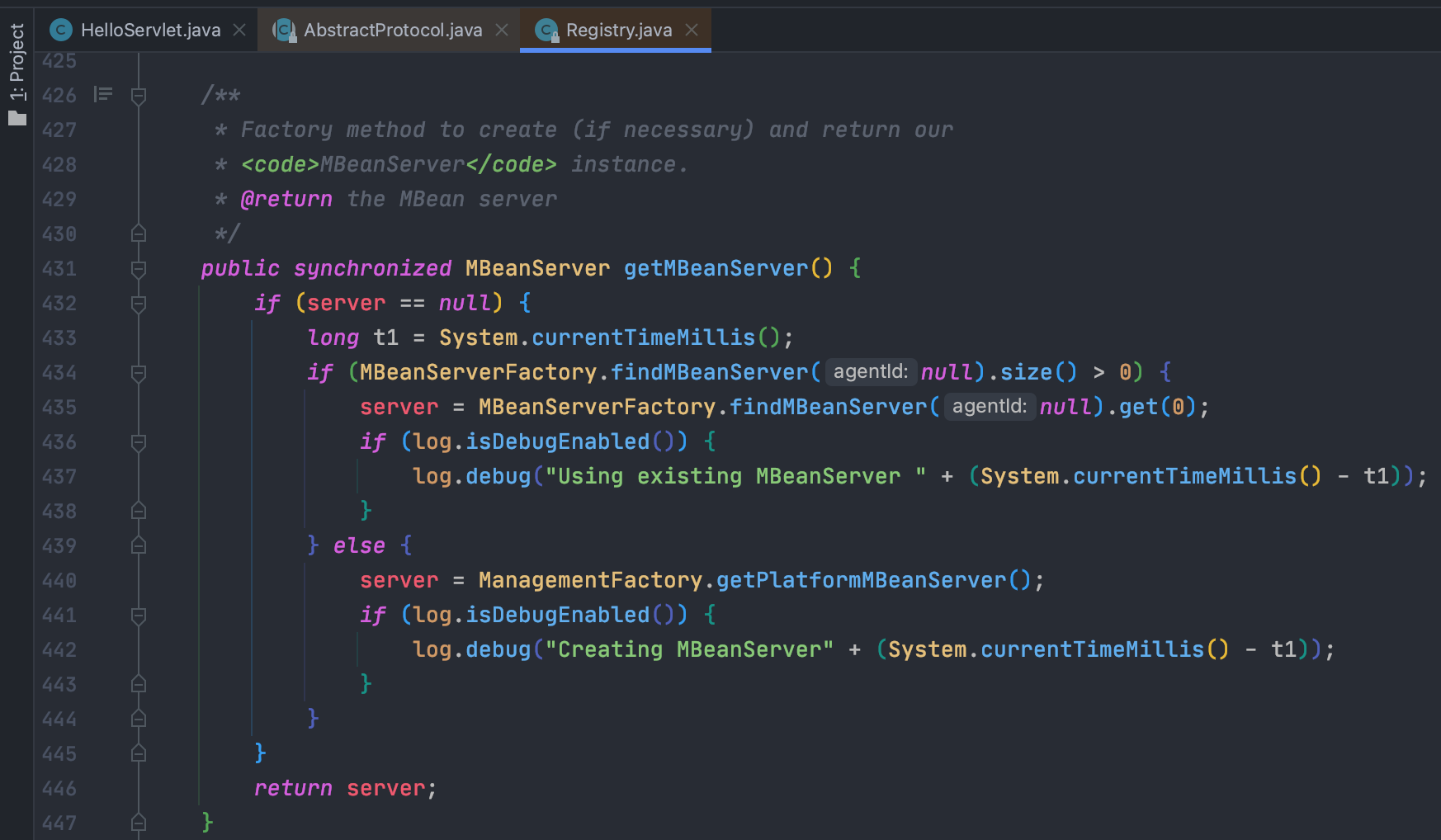Click the public keyword on line 431
The width and height of the screenshot is (1441, 840).
pos(240,269)
